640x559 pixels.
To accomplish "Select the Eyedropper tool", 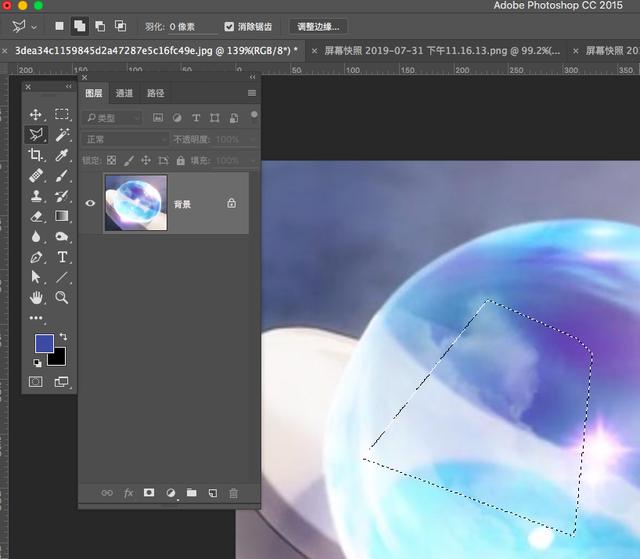I will pos(62,155).
